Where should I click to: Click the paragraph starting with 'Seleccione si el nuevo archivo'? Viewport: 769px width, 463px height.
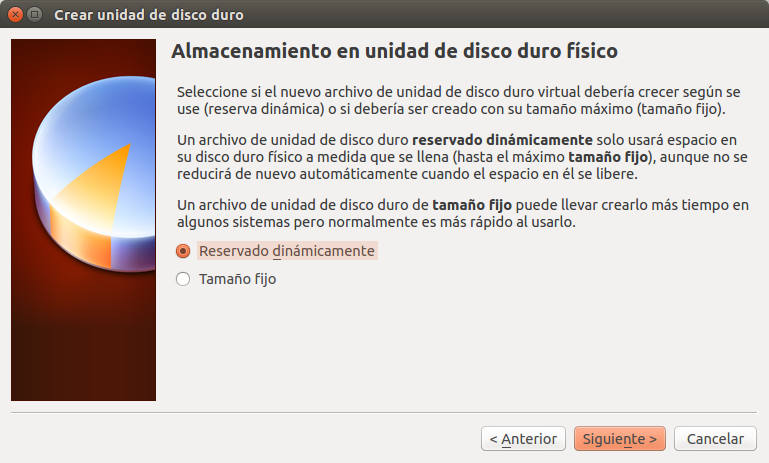pos(459,100)
